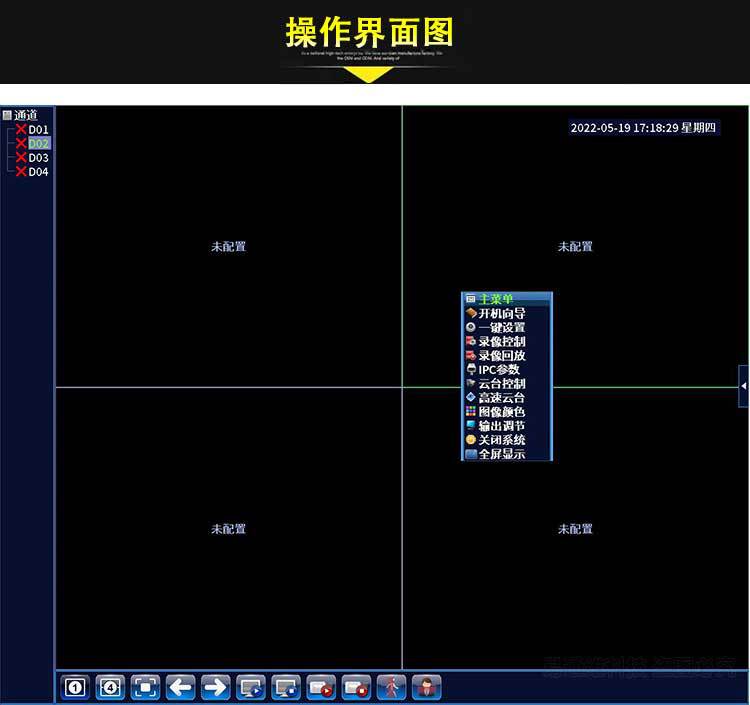
Task: Stop the monitor tour icon
Action: click(286, 687)
